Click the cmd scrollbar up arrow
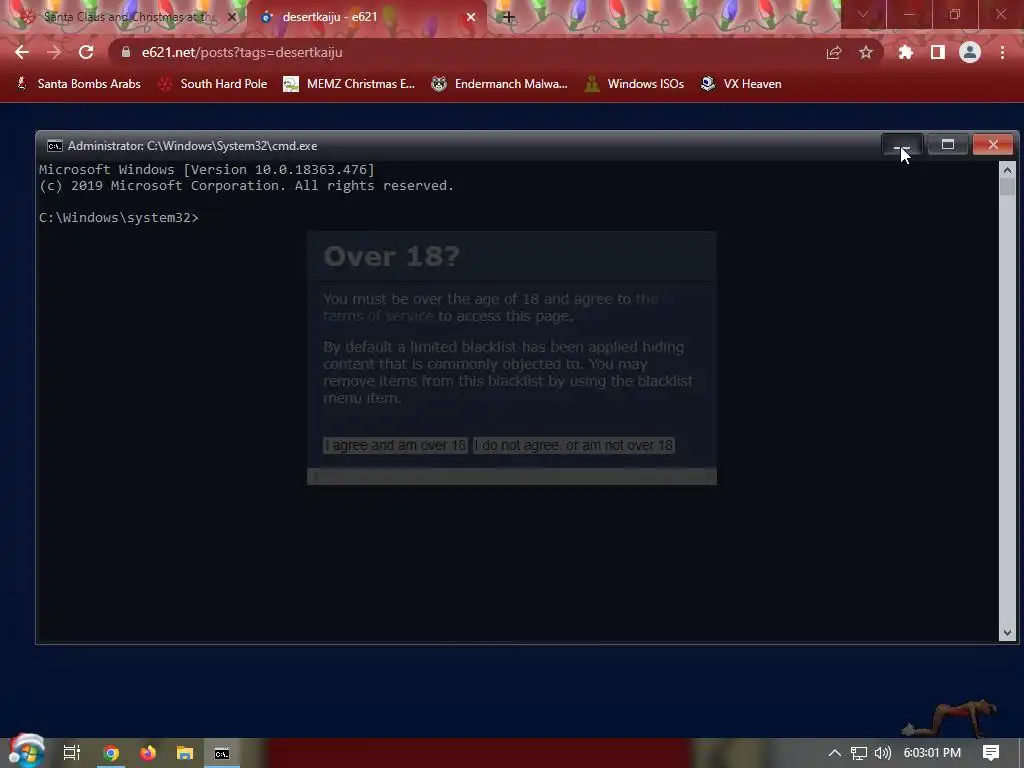The height and width of the screenshot is (768, 1024). [1007, 170]
